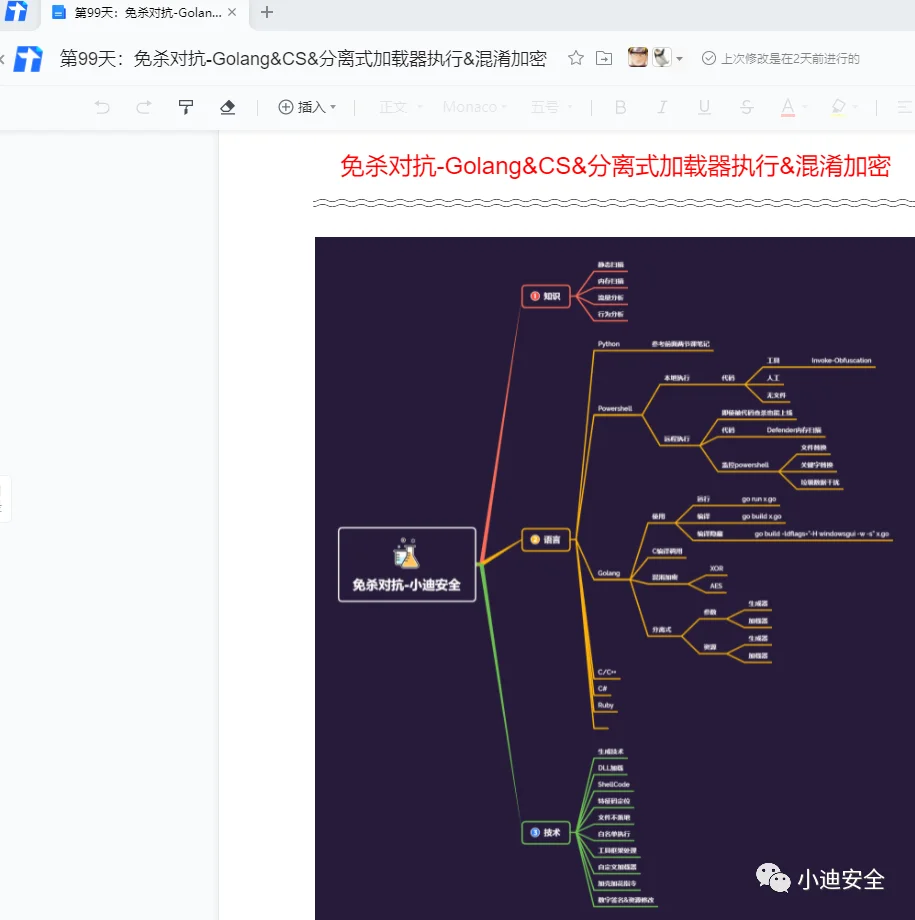The height and width of the screenshot is (920, 915).
Task: Click the 语言 node in mind map
Action: (546, 540)
